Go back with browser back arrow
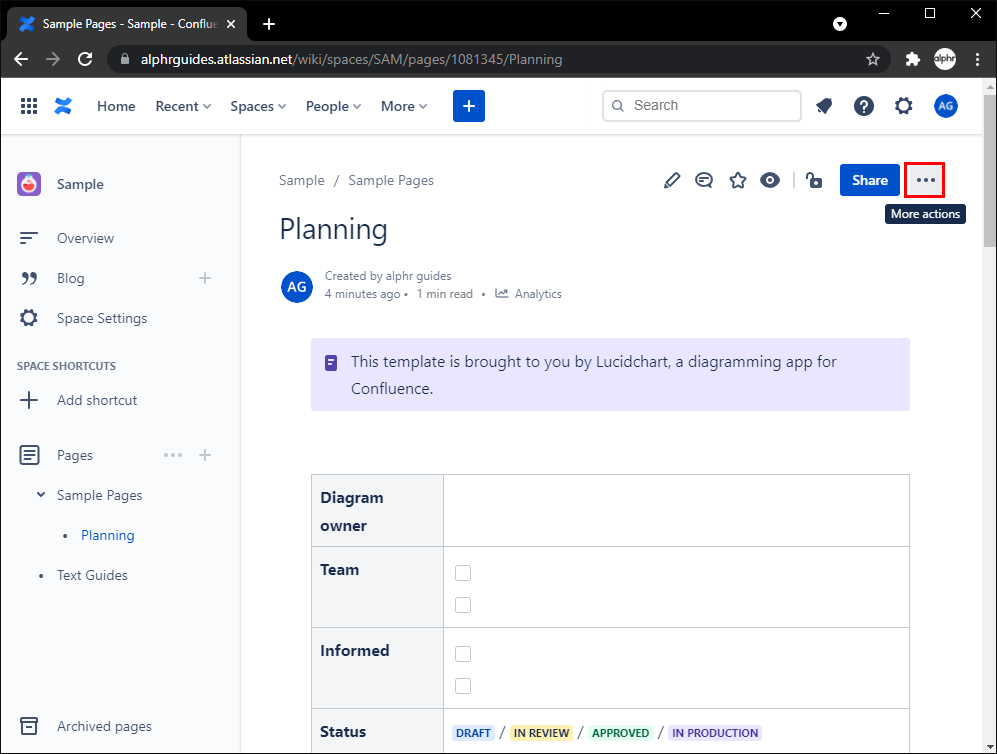 pyautogui.click(x=21, y=59)
